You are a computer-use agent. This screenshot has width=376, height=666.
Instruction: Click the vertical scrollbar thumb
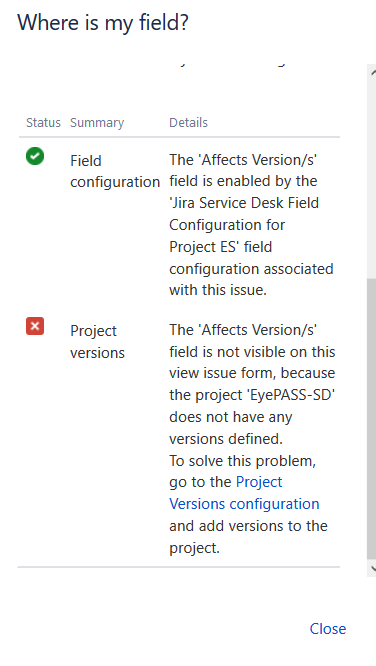point(371,418)
